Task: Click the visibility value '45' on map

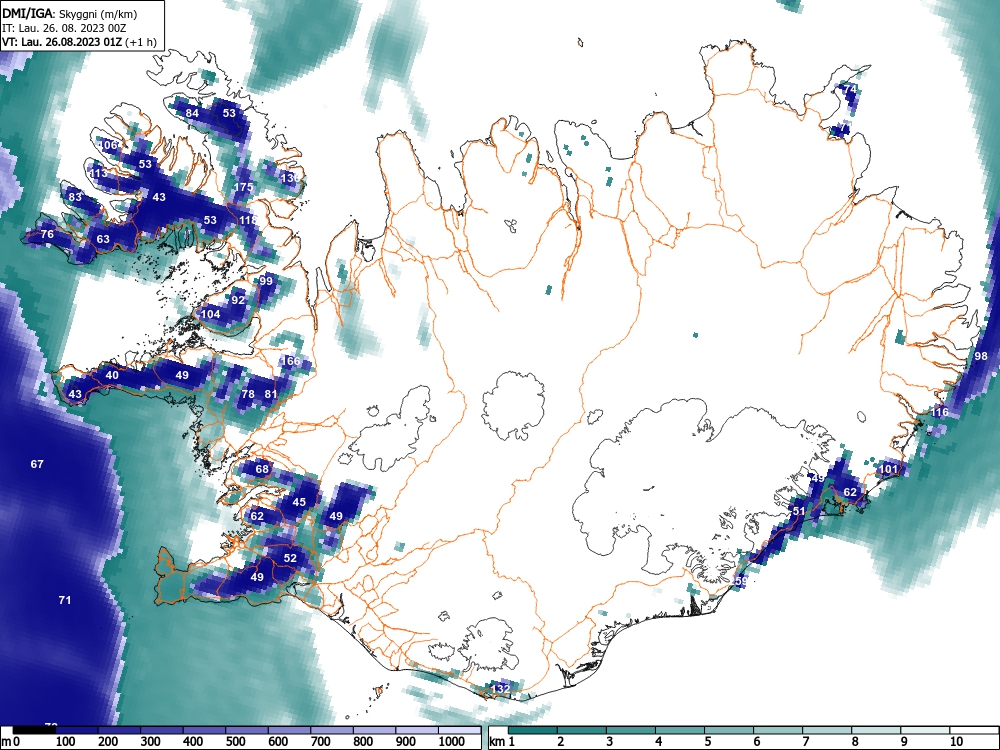Action: click(299, 502)
